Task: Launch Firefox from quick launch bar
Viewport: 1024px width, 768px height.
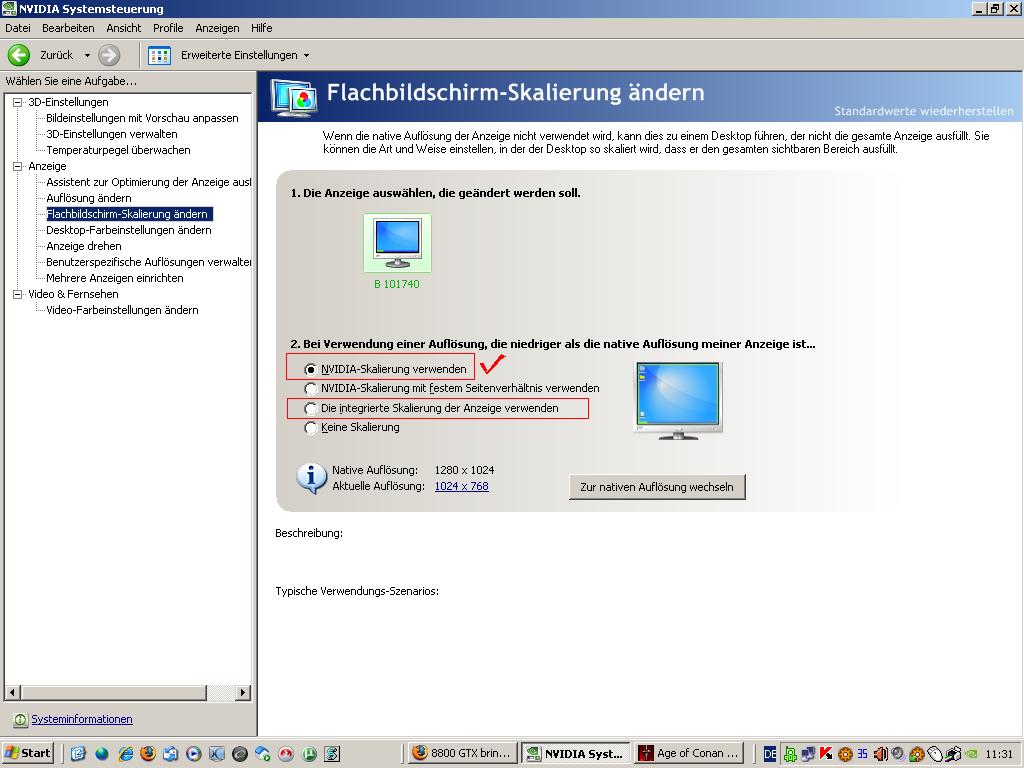Action: (x=148, y=753)
